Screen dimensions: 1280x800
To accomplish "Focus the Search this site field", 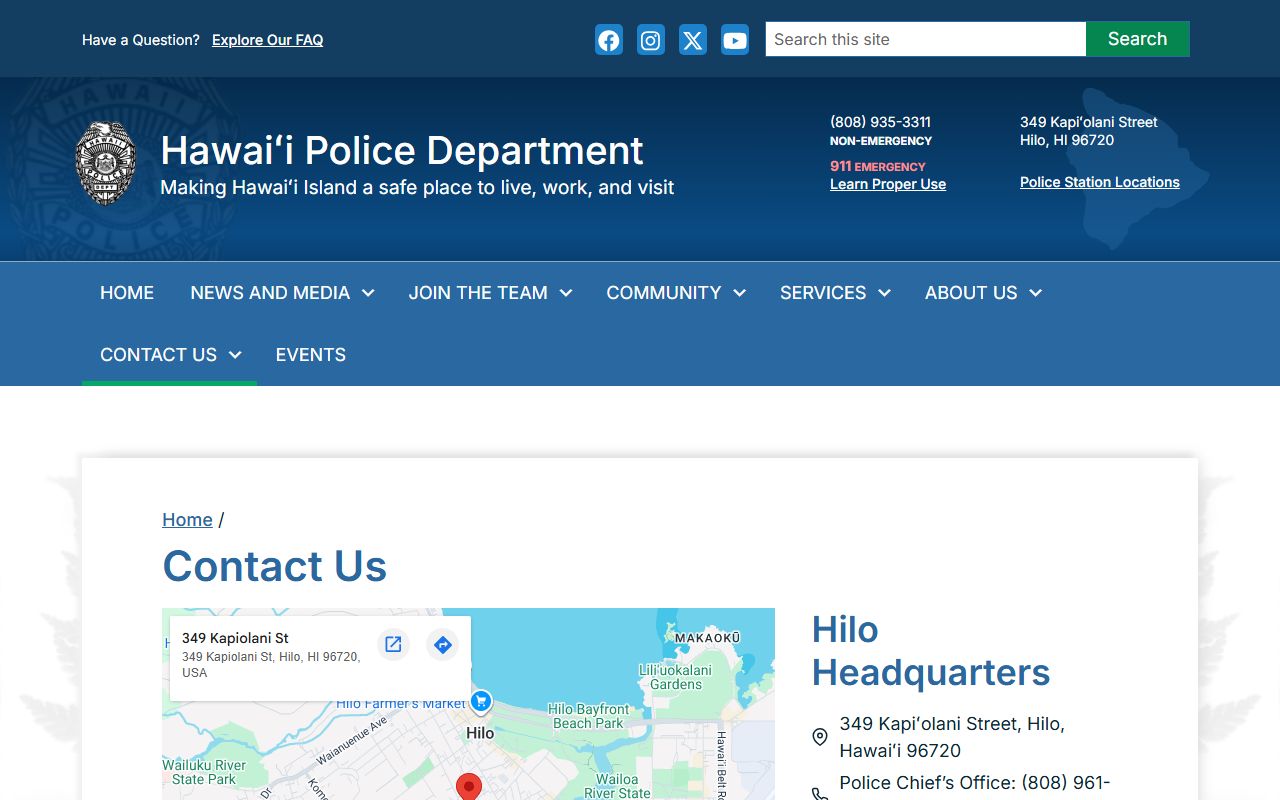I will tap(926, 39).
